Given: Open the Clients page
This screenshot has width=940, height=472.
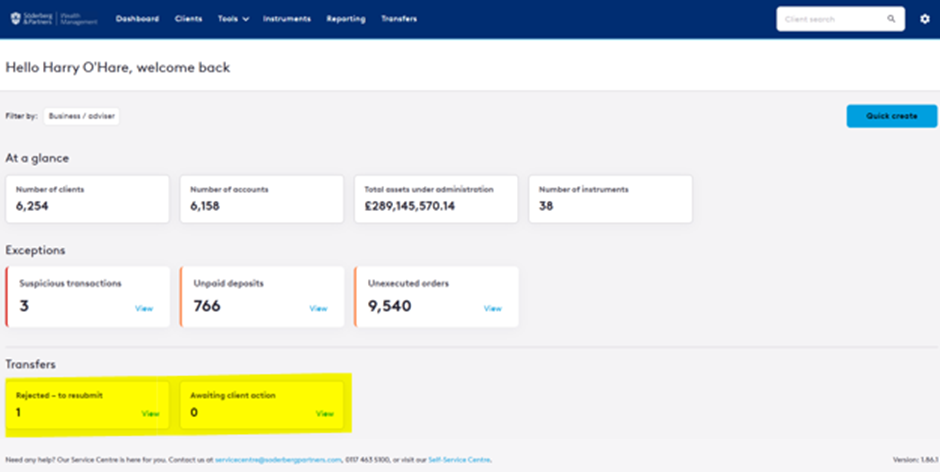Looking at the screenshot, I should click(x=188, y=19).
